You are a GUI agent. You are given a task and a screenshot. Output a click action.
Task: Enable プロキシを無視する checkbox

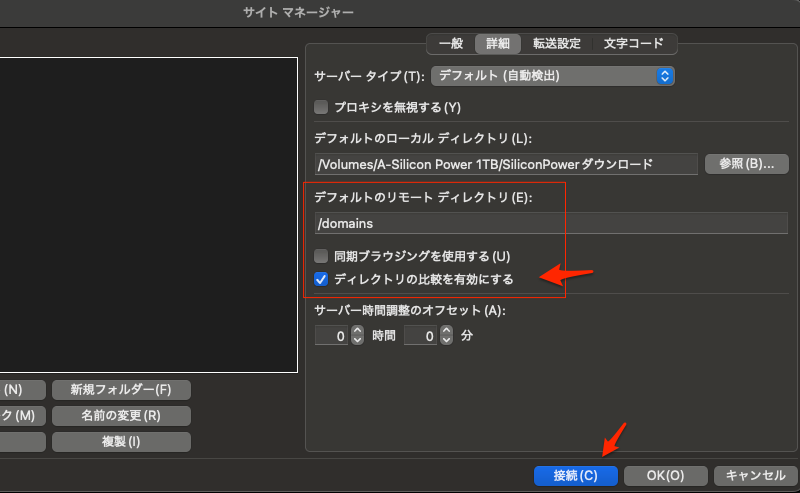click(322, 107)
